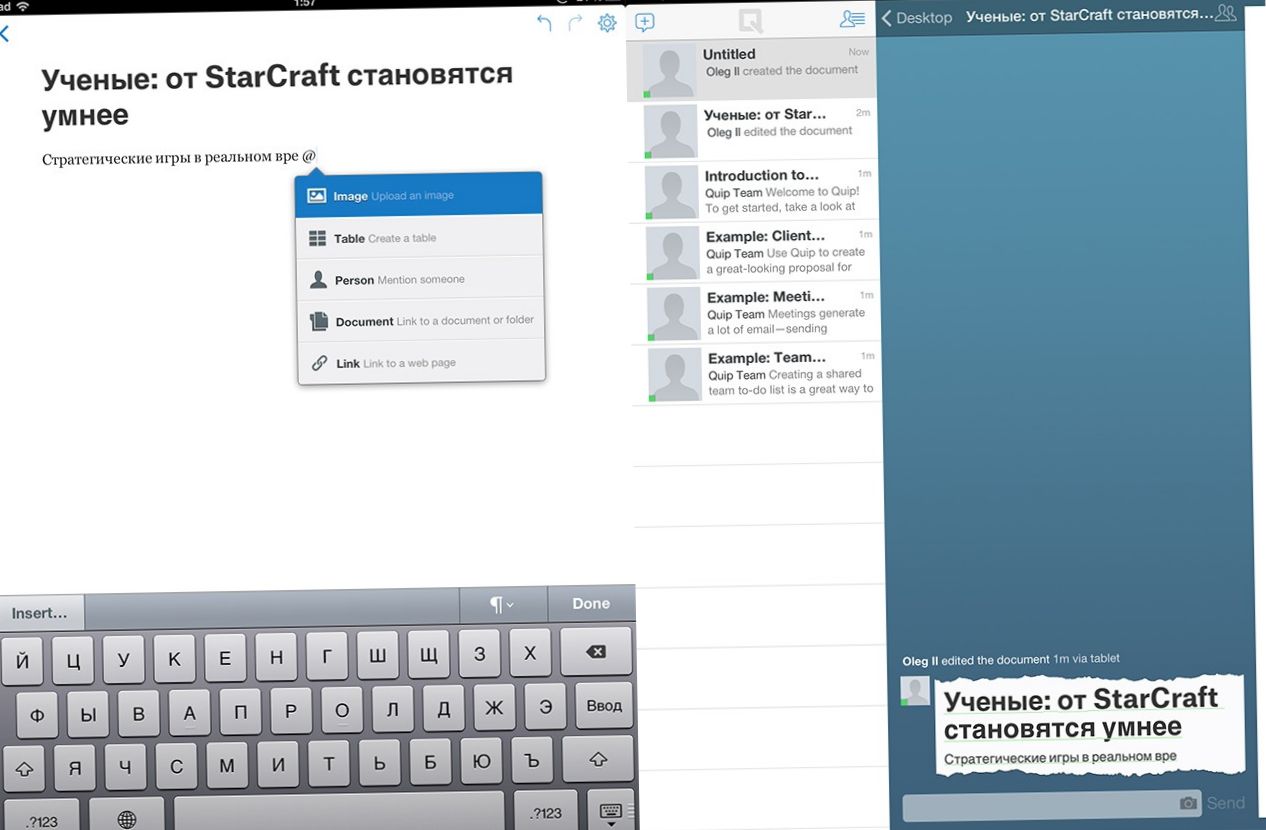Open the 'Ученые: от Star...' inbox thread
Screen dimensions: 1266x830
(x=752, y=131)
